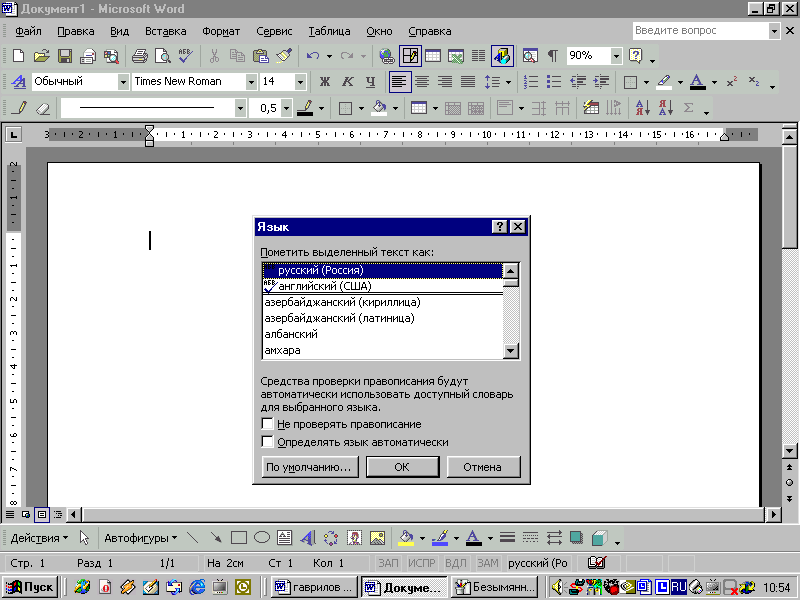Click the OK button in Язык dialog
This screenshot has height=600, width=800.
(403, 467)
